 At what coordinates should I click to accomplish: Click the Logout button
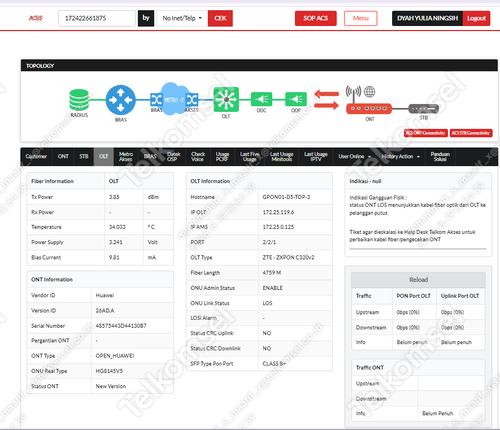click(x=476, y=18)
